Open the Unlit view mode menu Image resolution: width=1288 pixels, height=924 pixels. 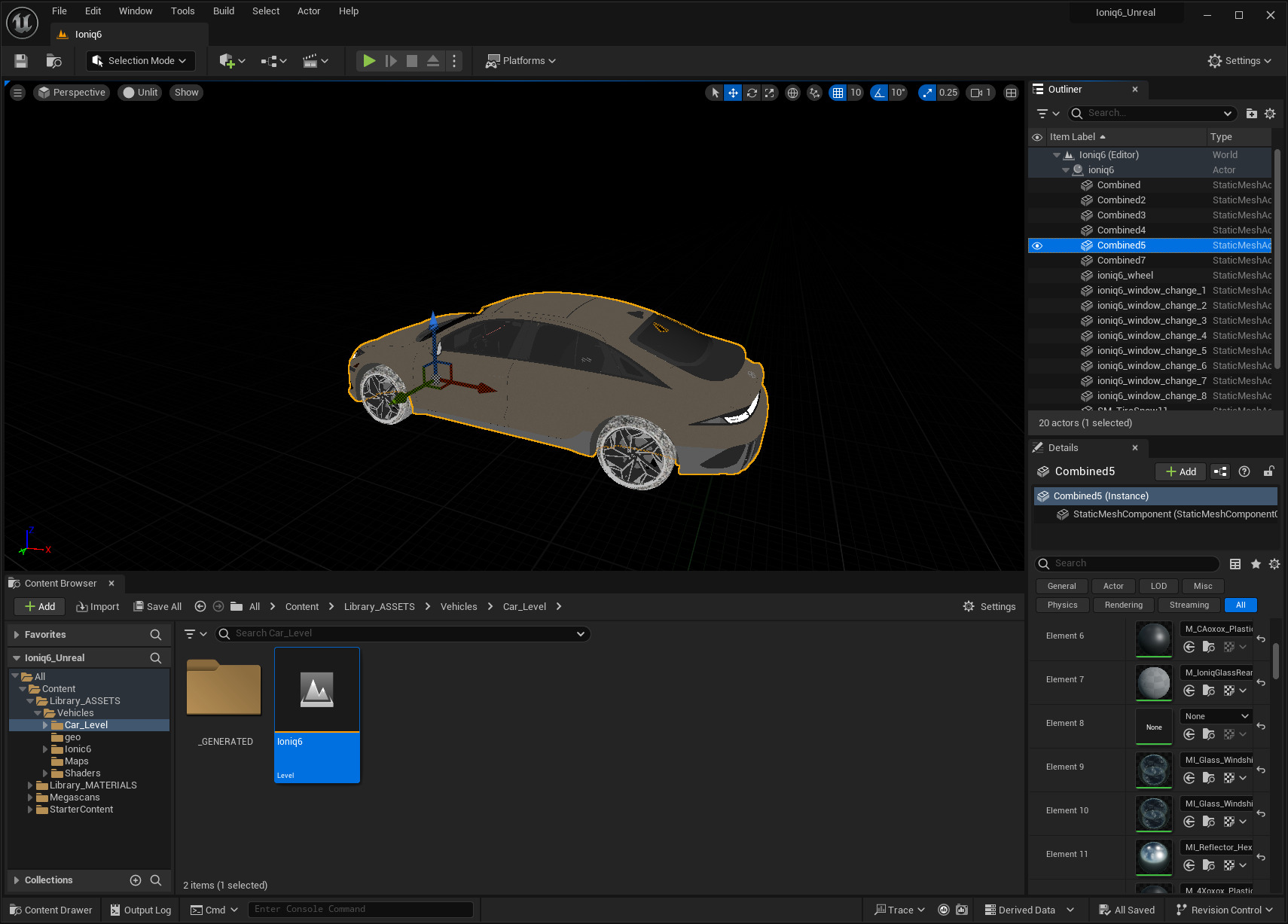point(140,93)
